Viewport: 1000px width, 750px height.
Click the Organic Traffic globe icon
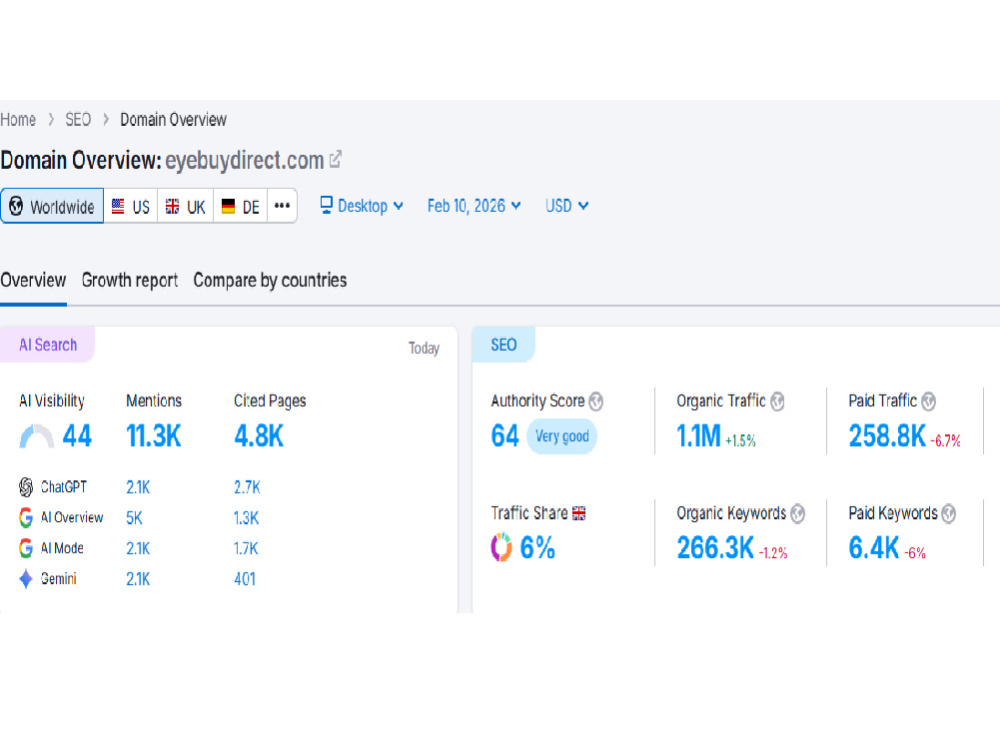coord(777,401)
